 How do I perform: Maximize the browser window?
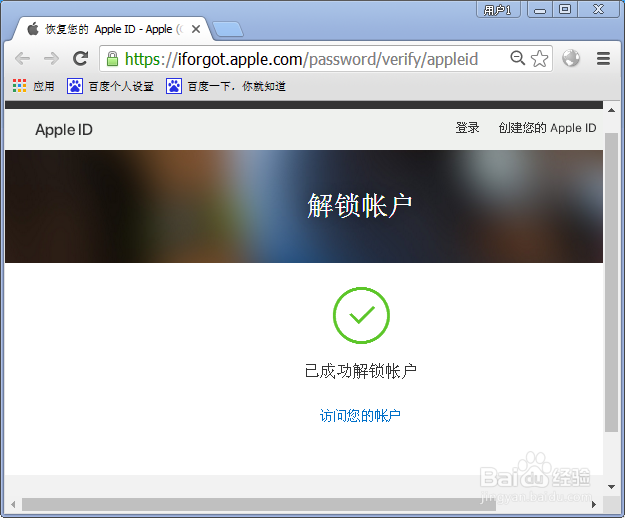pyautogui.click(x=565, y=10)
